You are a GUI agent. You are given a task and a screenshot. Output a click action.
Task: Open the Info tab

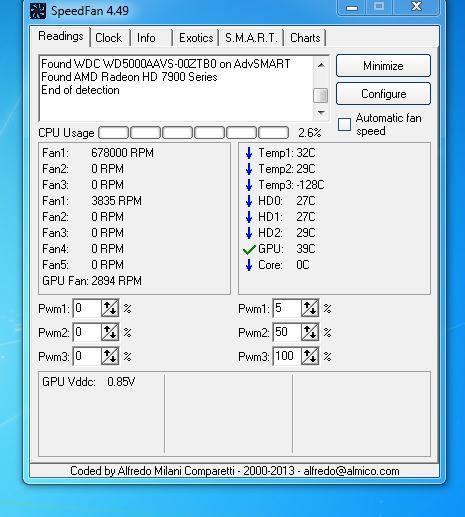(x=146, y=38)
